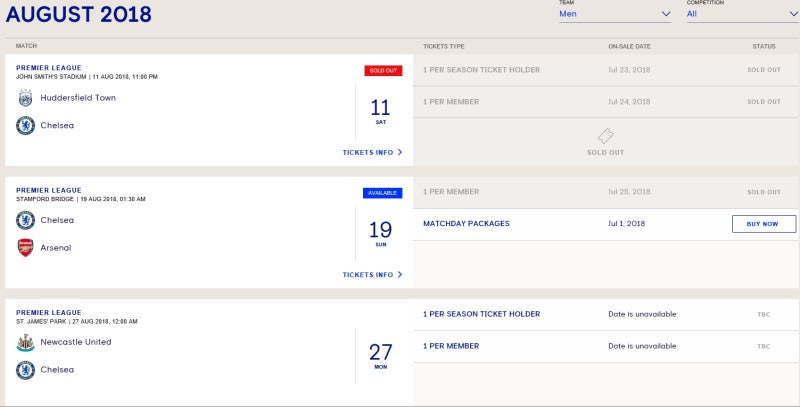The image size is (800, 407).
Task: Click date 11 SAT
Action: 381,112
